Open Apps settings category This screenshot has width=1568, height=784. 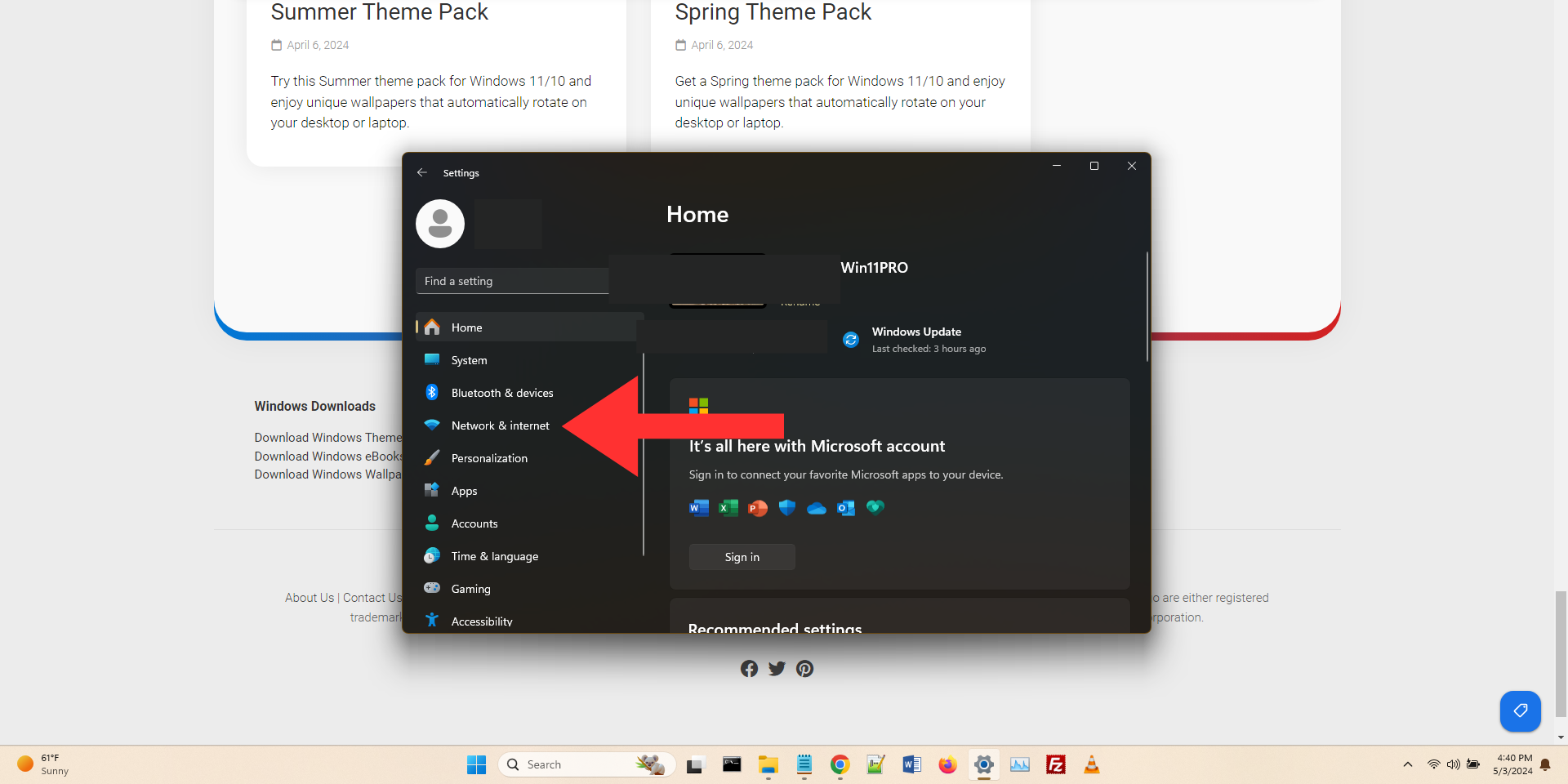(529, 490)
